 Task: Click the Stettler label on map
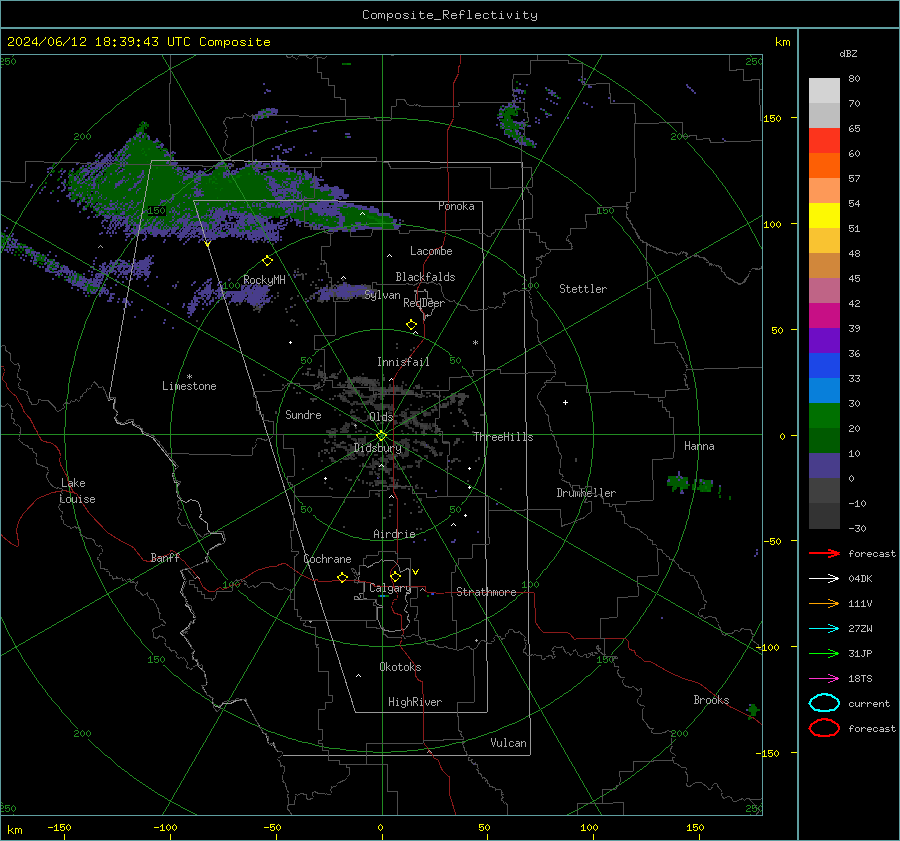pyautogui.click(x=583, y=289)
